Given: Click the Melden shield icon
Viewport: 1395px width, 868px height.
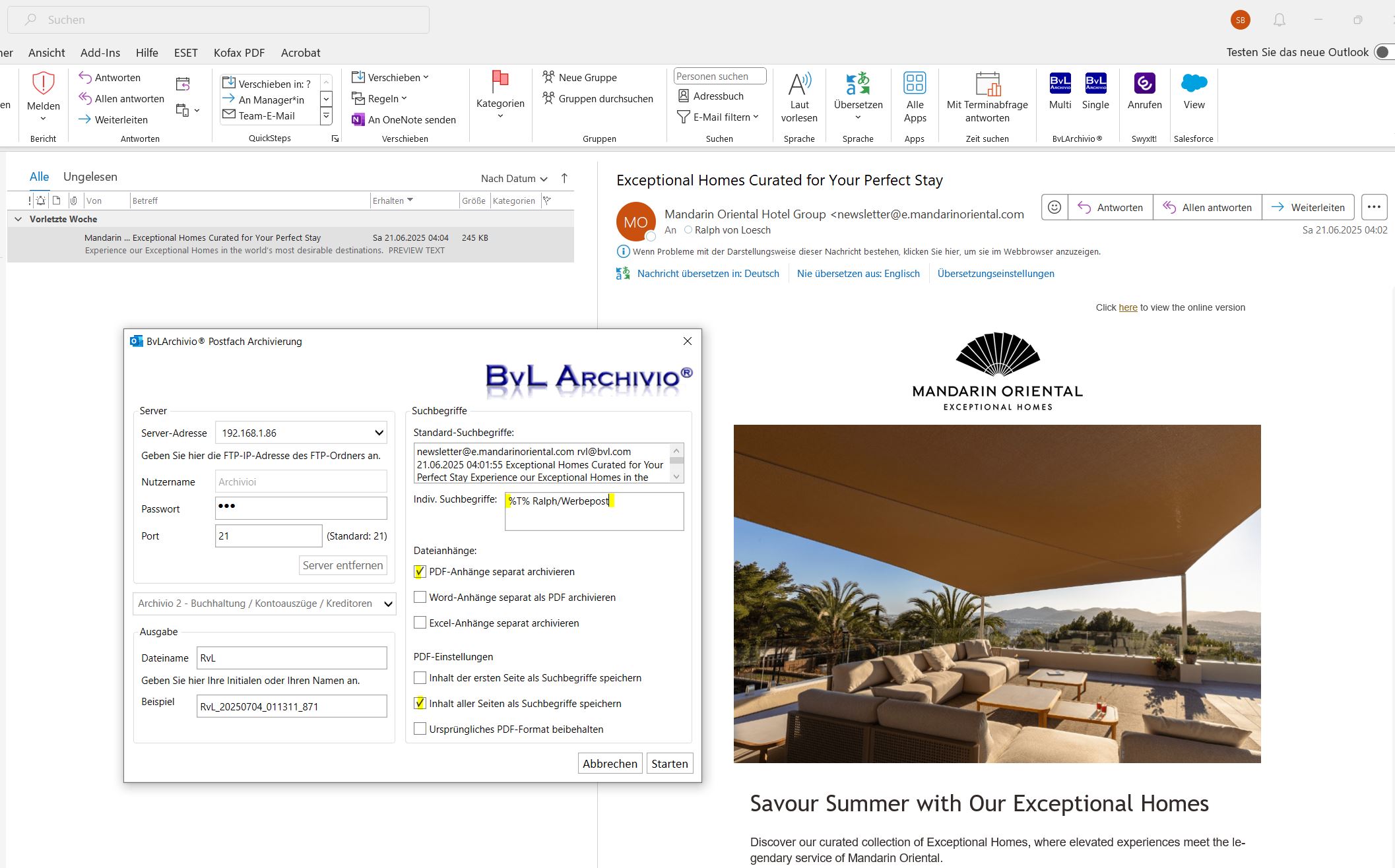Looking at the screenshot, I should tap(43, 84).
